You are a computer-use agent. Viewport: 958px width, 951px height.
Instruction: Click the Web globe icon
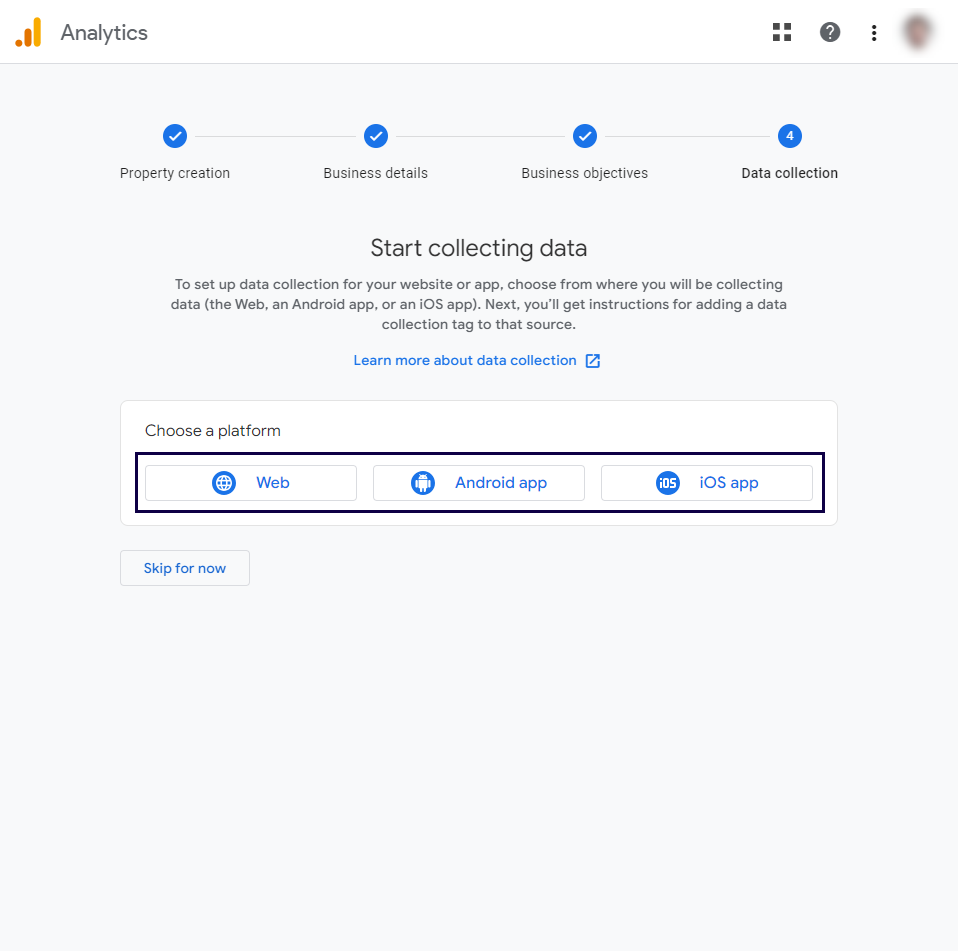[x=224, y=483]
